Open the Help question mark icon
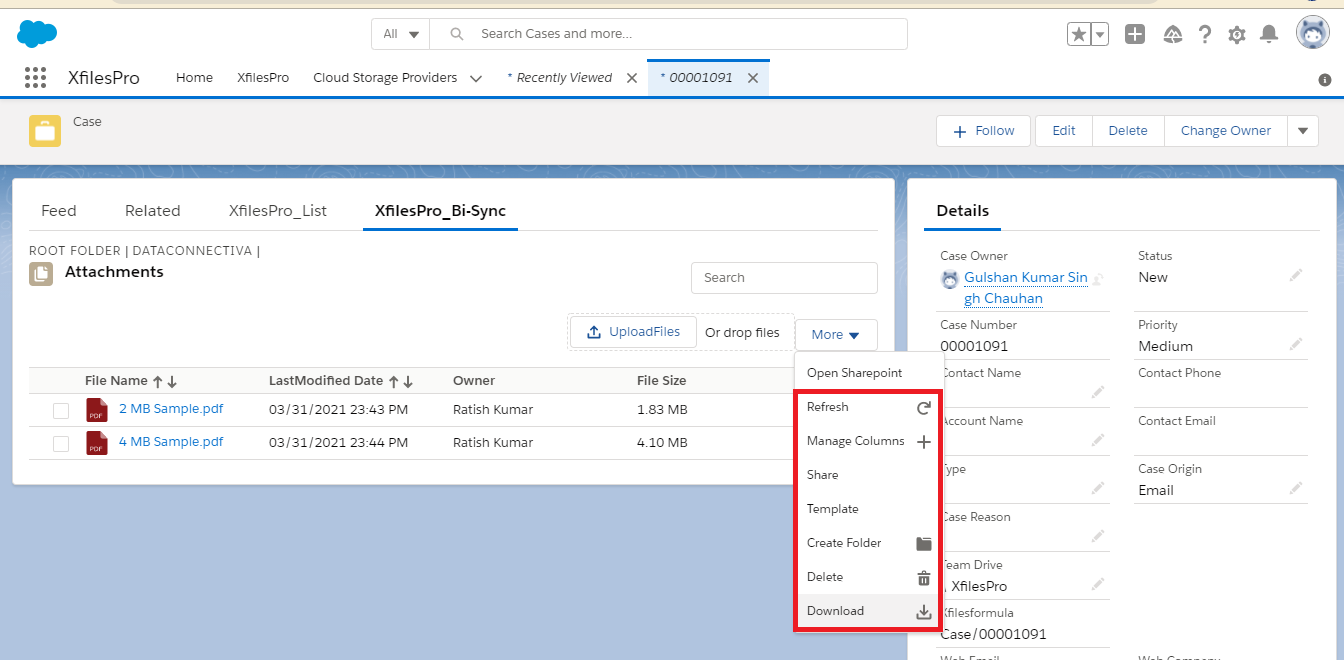The height and width of the screenshot is (660, 1344). (x=1205, y=34)
